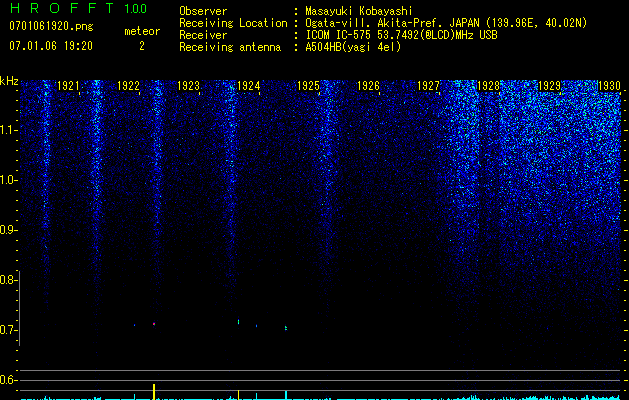Click the 1930 time marker
This screenshot has height=400, width=629.
(609, 86)
